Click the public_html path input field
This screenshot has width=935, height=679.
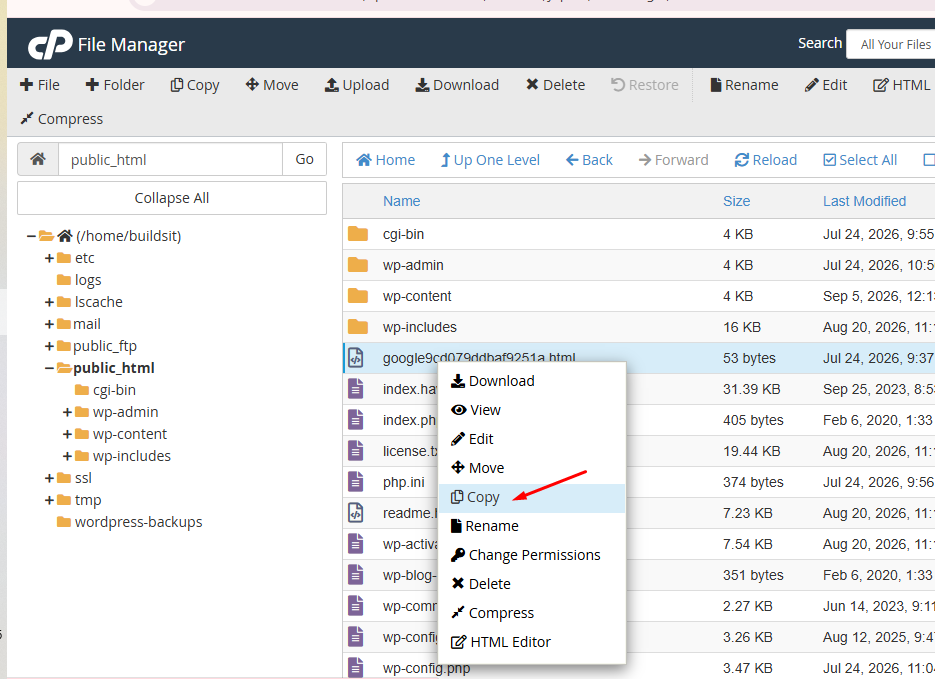point(170,159)
